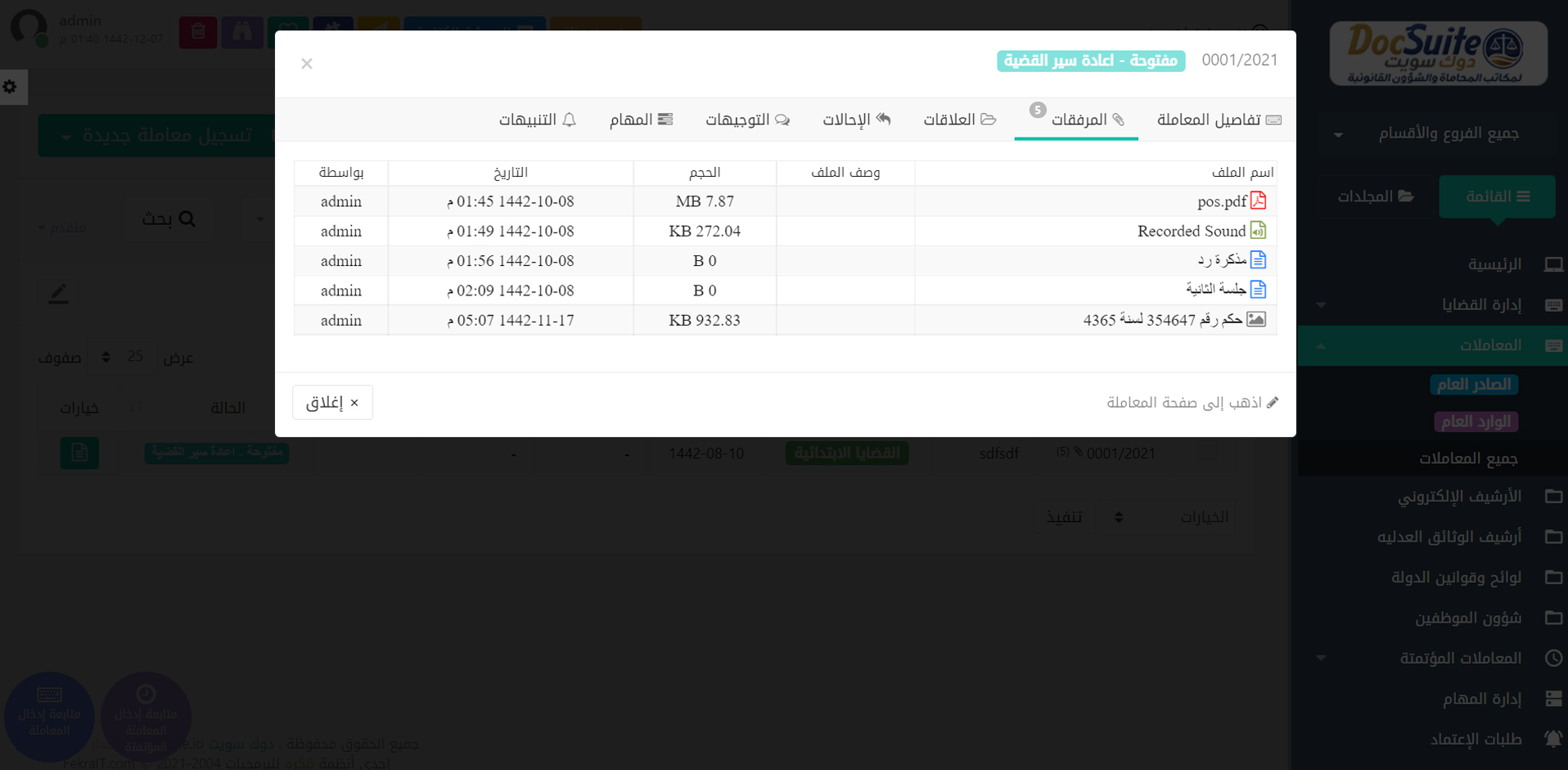Open the الخيارات options dropdown
The width and height of the screenshot is (1568, 770).
[x=1167, y=517]
